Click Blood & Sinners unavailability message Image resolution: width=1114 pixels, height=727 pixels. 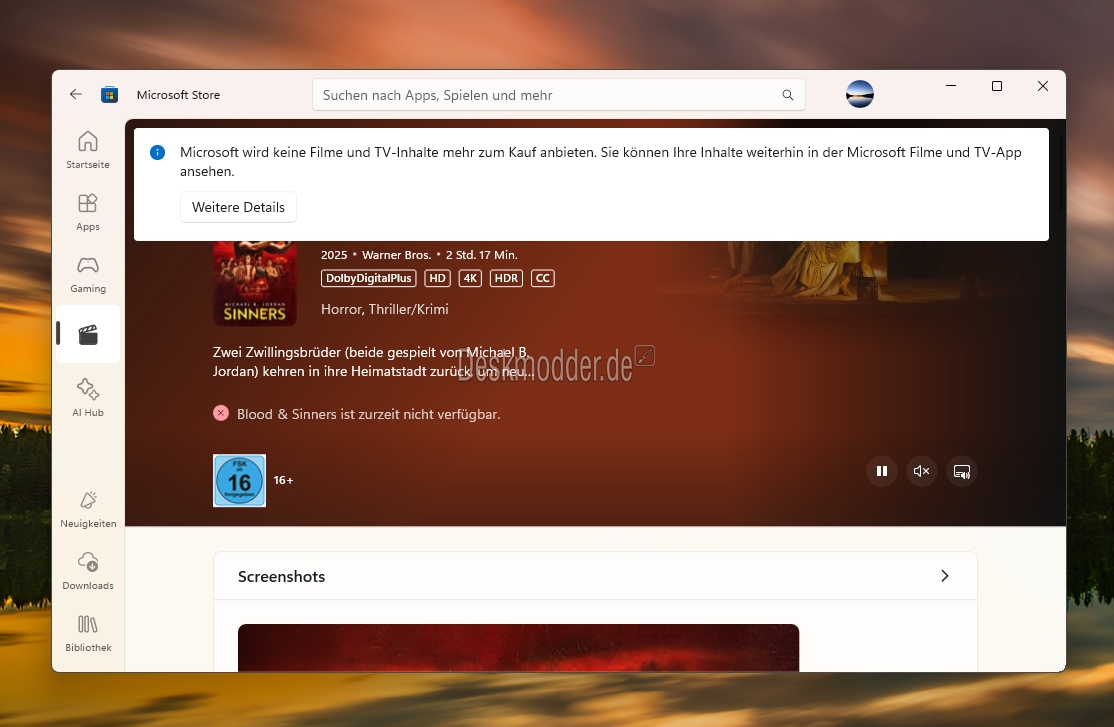click(369, 414)
